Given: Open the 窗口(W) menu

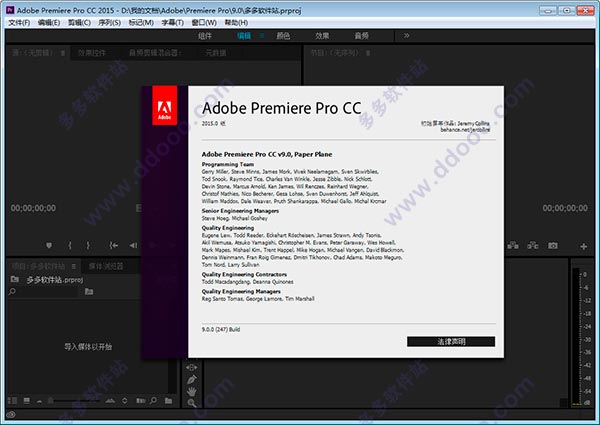Looking at the screenshot, I should pyautogui.click(x=204, y=23).
